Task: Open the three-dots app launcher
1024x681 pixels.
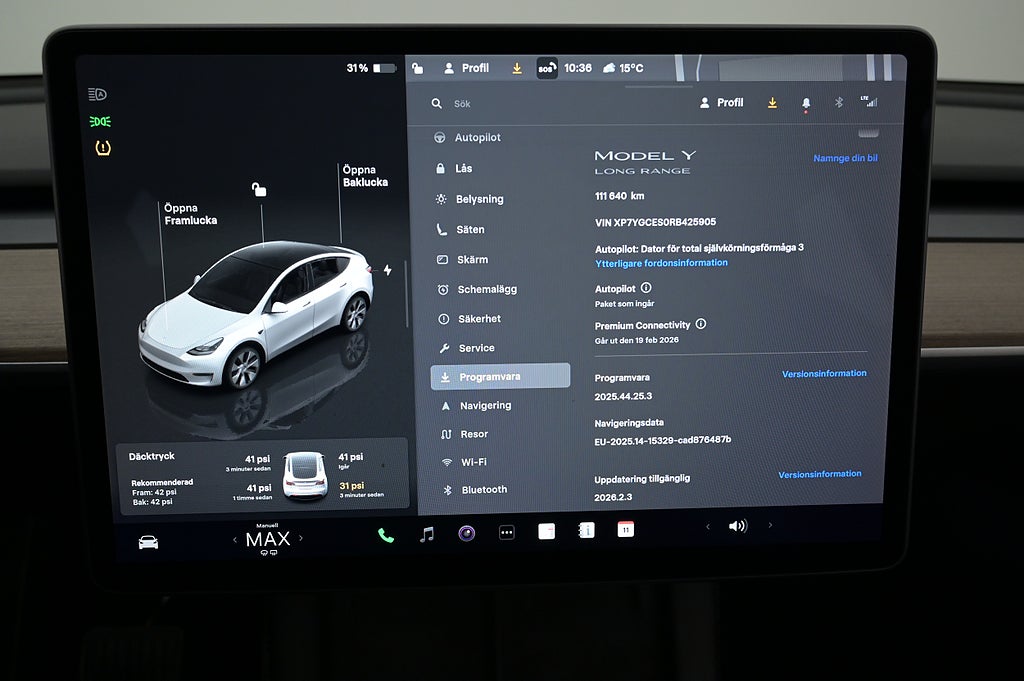Action: [507, 533]
